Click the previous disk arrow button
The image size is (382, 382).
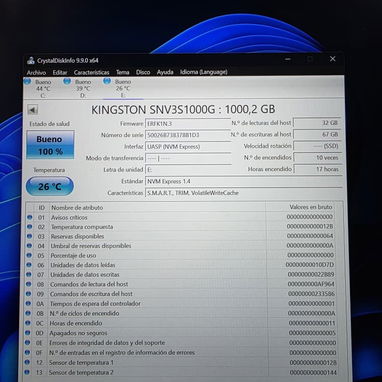point(32,110)
